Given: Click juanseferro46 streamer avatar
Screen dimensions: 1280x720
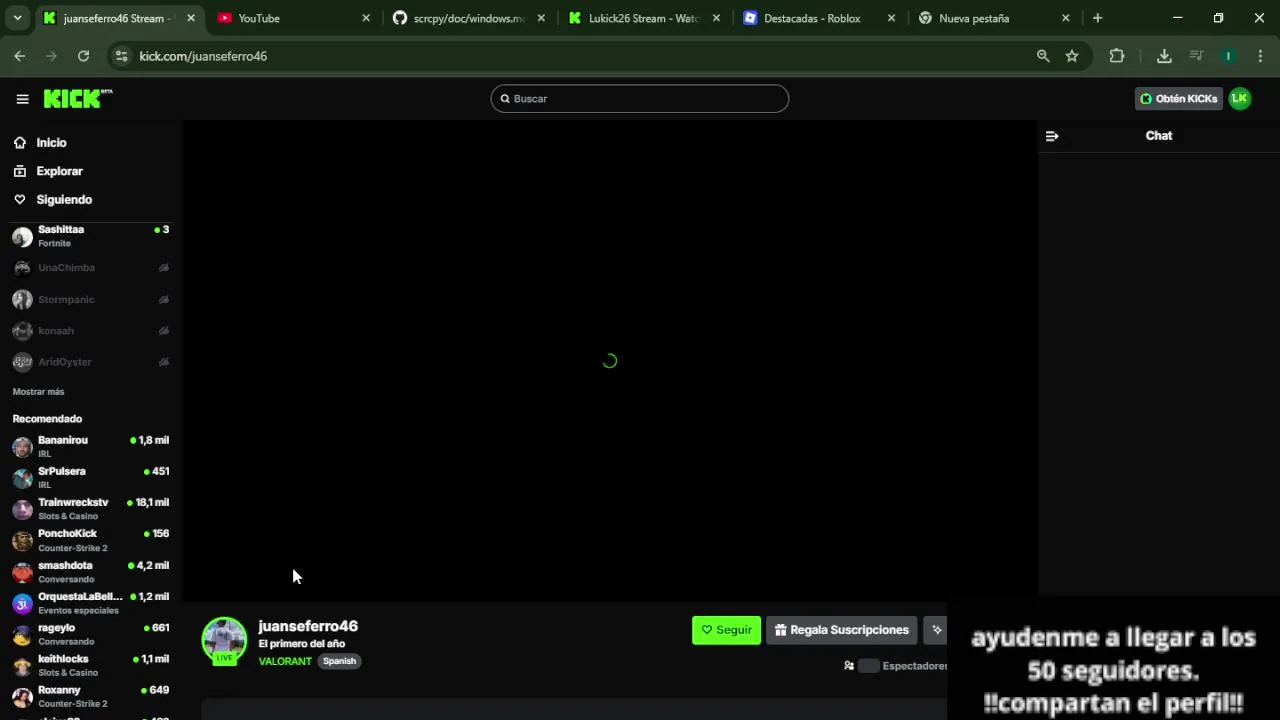Looking at the screenshot, I should point(224,640).
